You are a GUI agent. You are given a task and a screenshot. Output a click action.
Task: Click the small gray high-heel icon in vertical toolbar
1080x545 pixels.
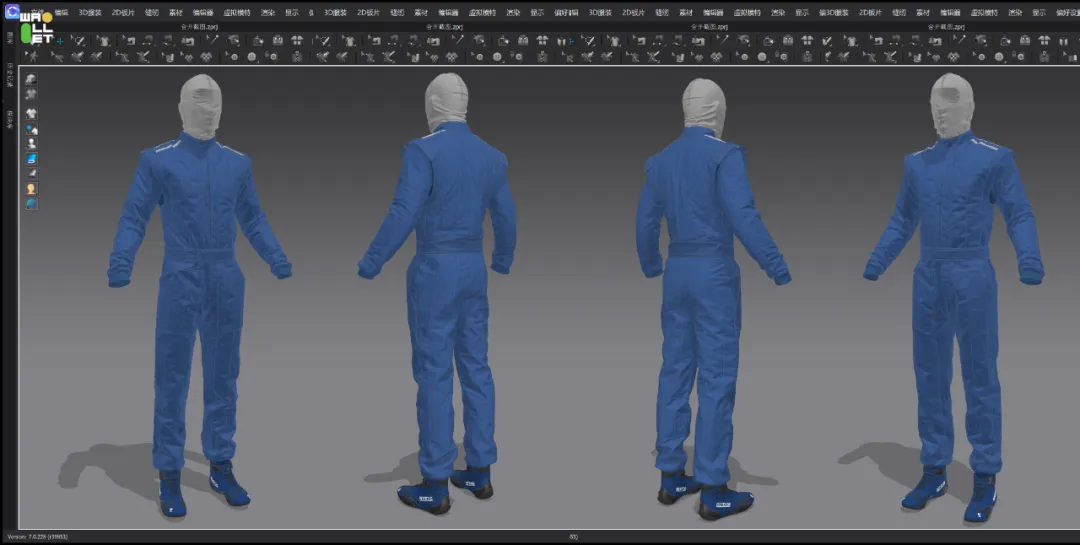pos(31,174)
